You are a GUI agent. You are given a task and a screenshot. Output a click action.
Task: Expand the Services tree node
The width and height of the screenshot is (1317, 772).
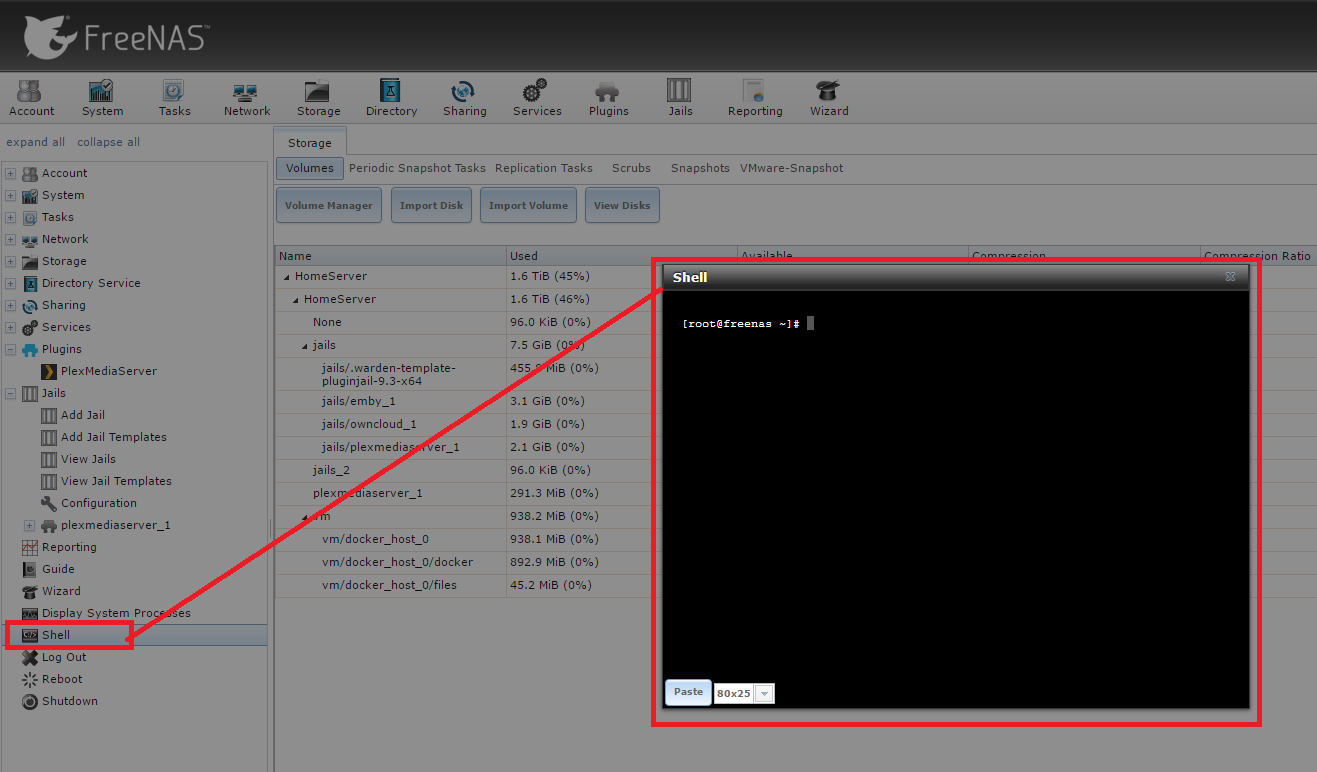(11, 327)
